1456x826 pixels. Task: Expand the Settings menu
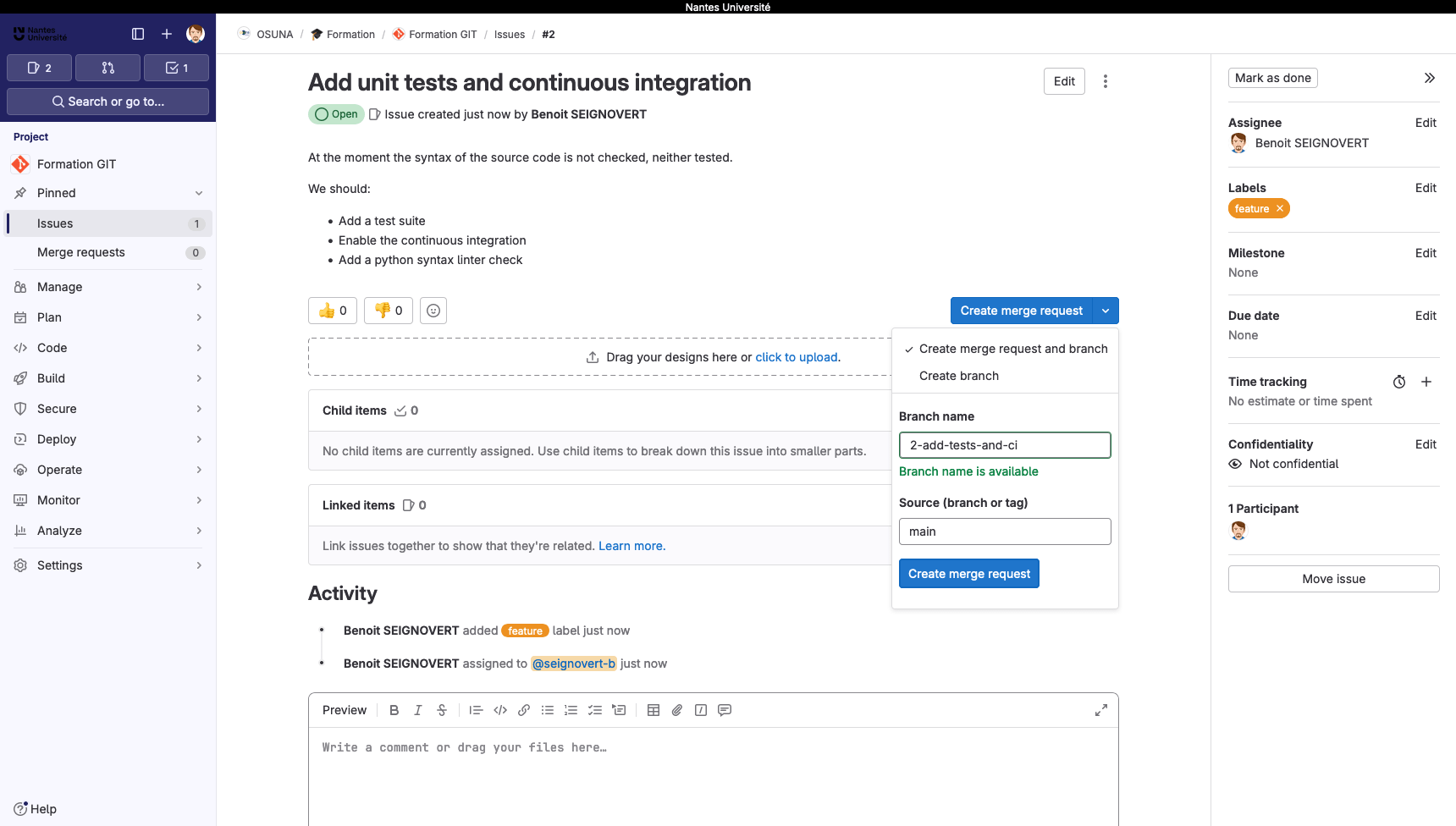coord(108,565)
